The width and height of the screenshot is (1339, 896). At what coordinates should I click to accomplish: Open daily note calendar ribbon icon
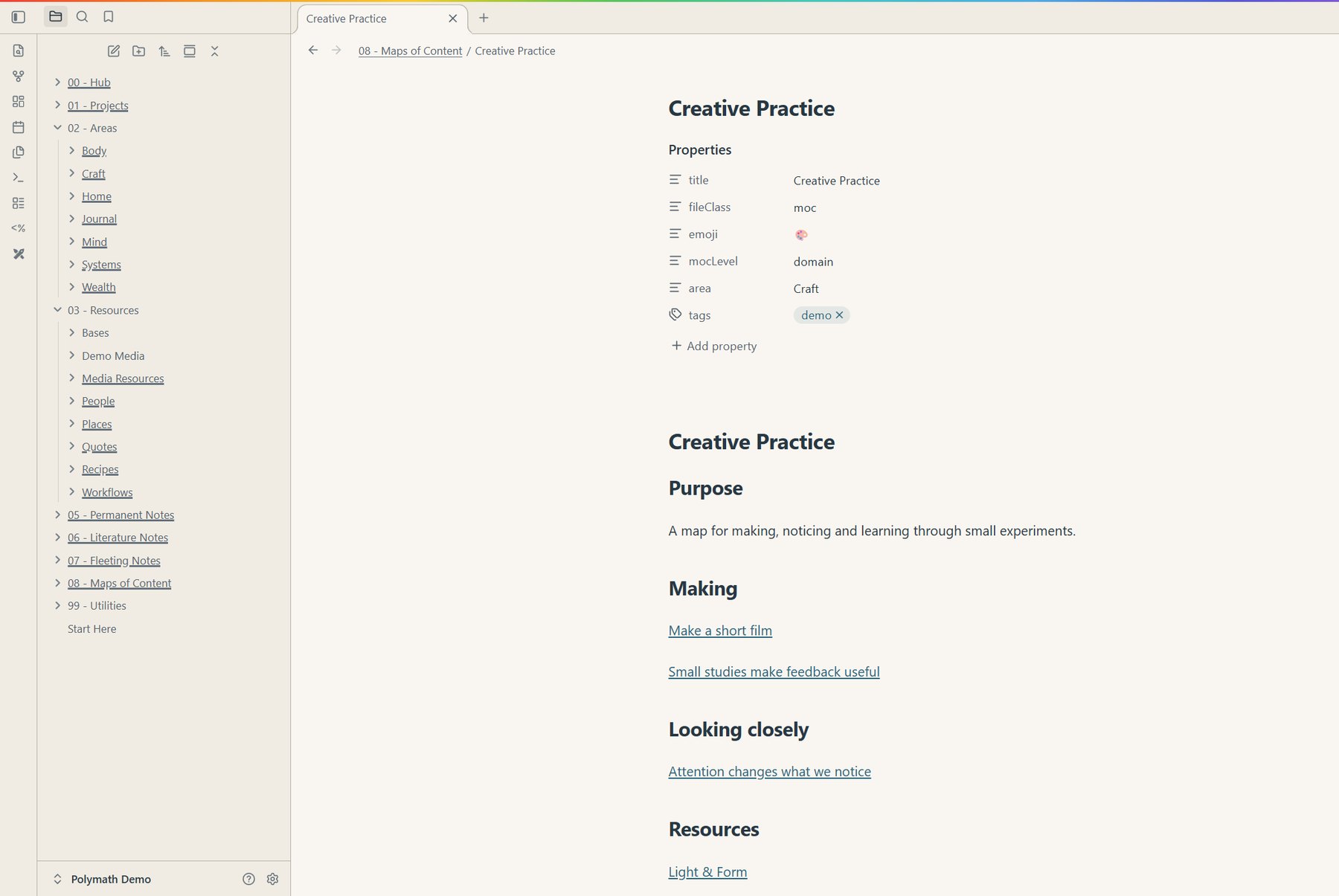[19, 127]
